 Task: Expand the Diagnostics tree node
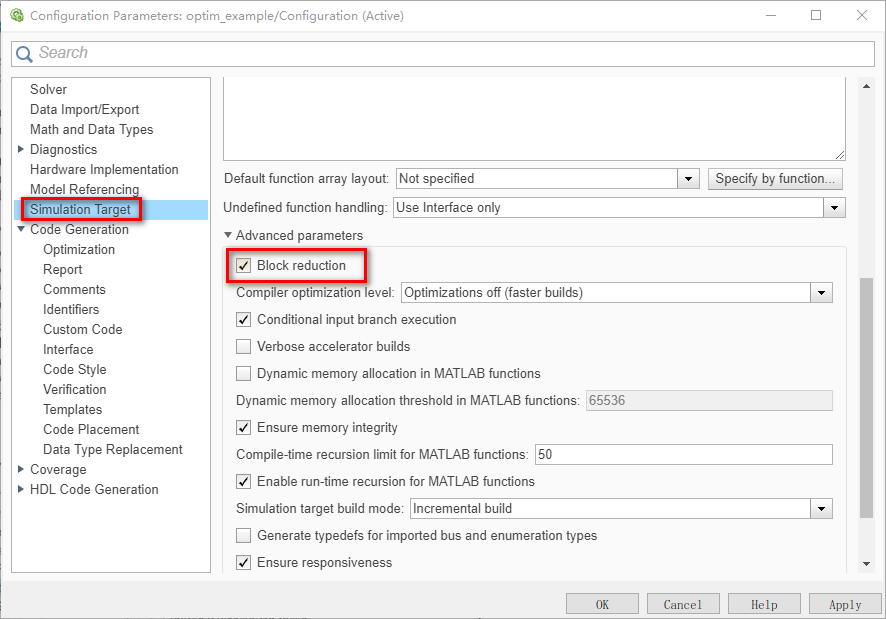click(21, 149)
